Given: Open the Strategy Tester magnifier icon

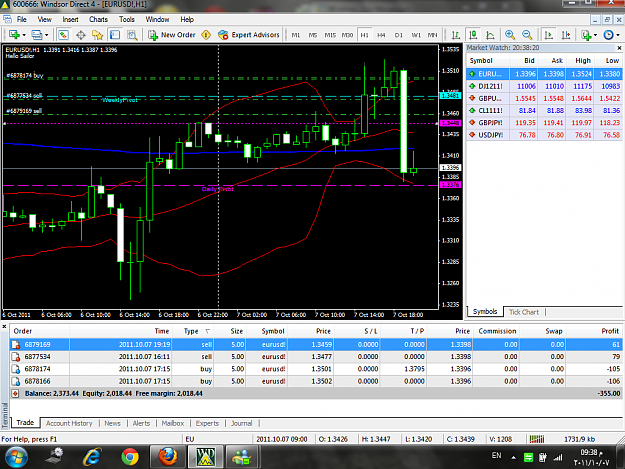Looking at the screenshot, I should click(132, 35).
